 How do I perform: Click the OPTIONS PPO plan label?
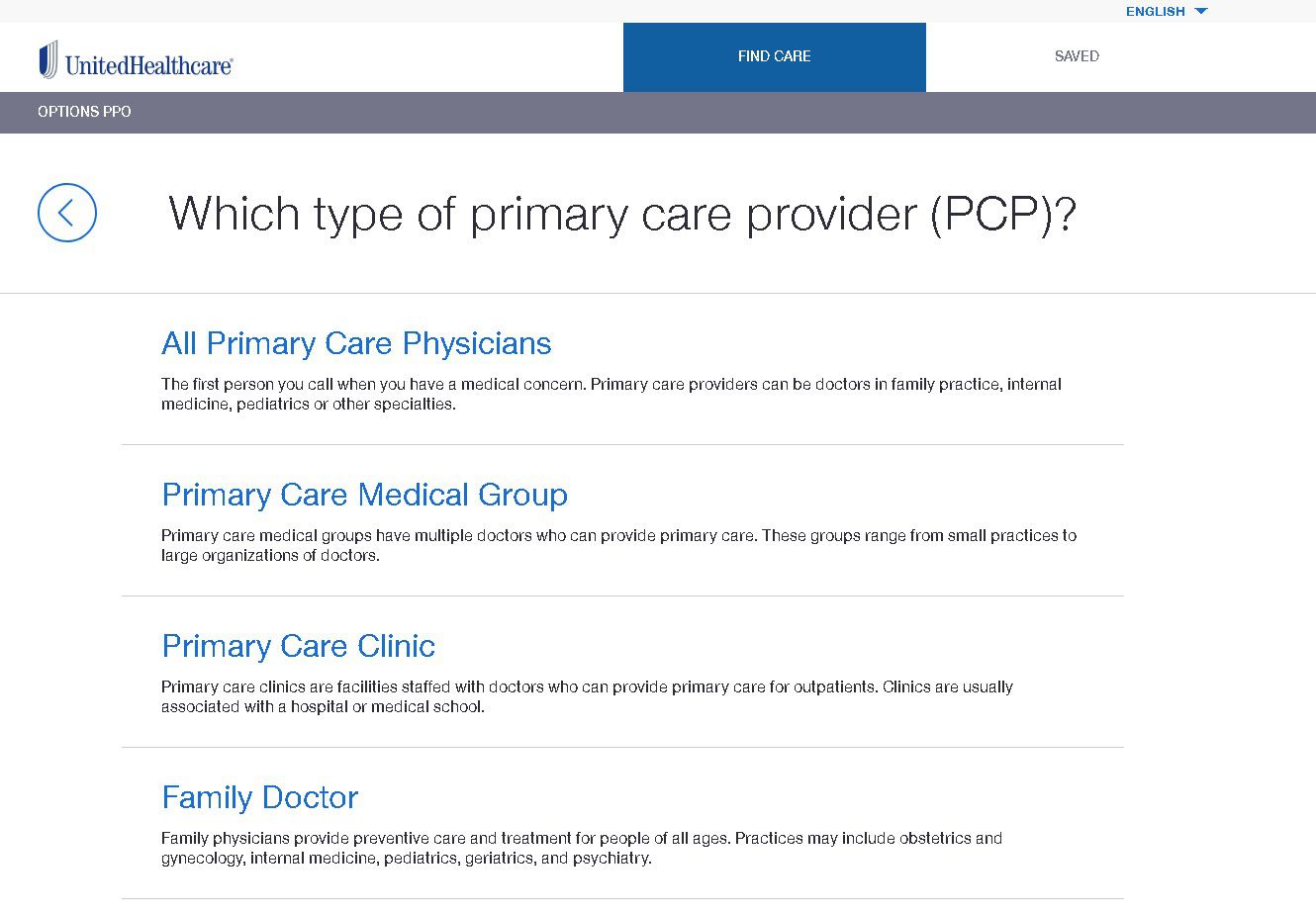(x=84, y=112)
